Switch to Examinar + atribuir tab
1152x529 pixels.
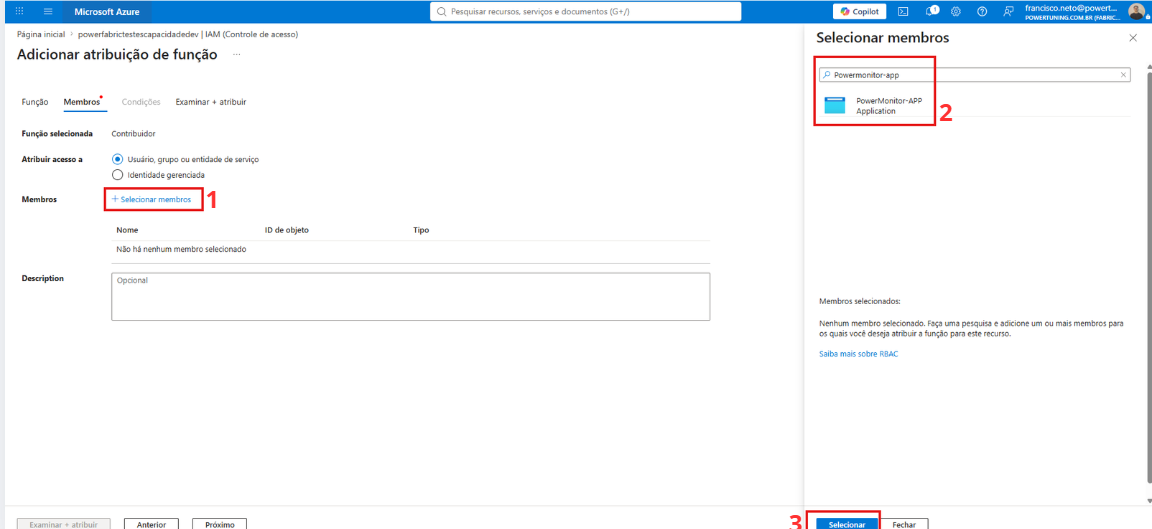click(211, 102)
